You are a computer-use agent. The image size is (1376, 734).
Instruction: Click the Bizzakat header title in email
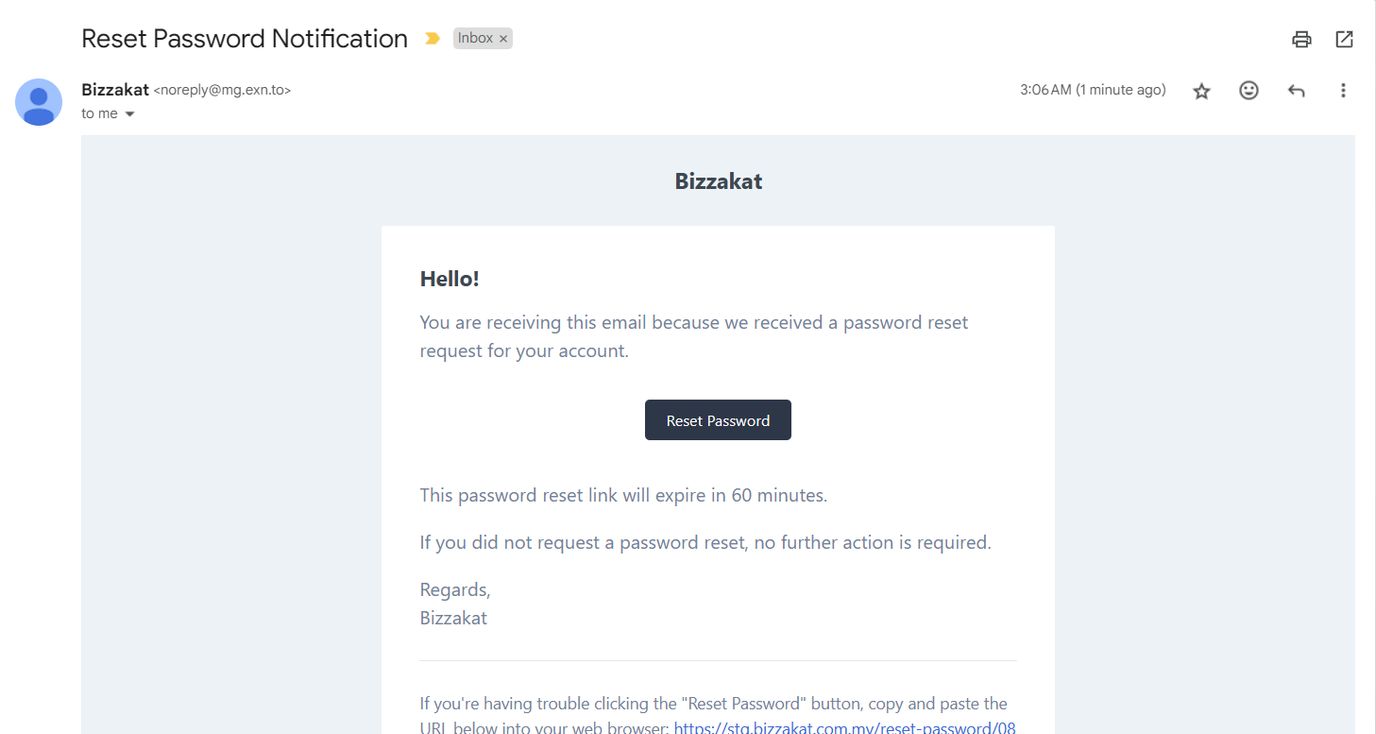(718, 181)
